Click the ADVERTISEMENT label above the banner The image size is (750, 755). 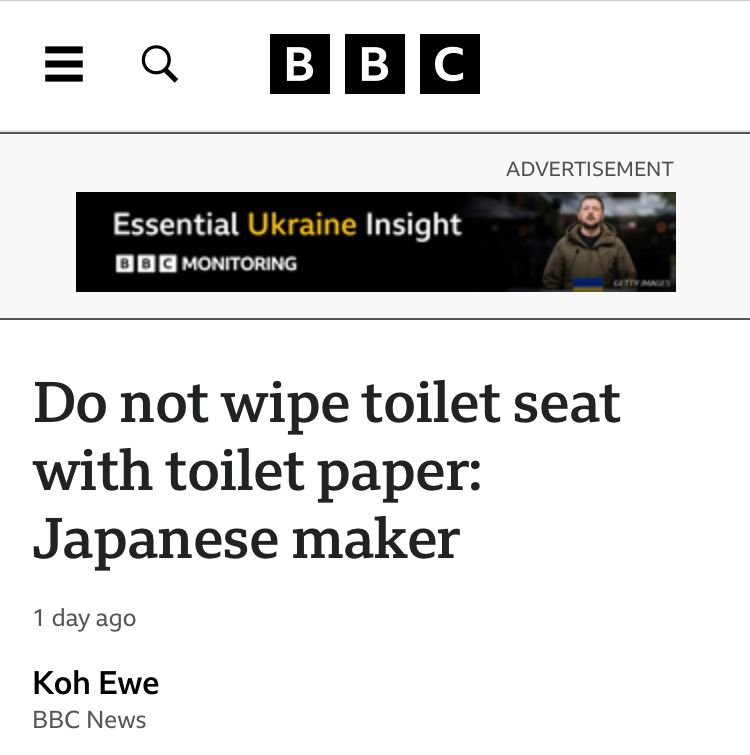pos(590,169)
